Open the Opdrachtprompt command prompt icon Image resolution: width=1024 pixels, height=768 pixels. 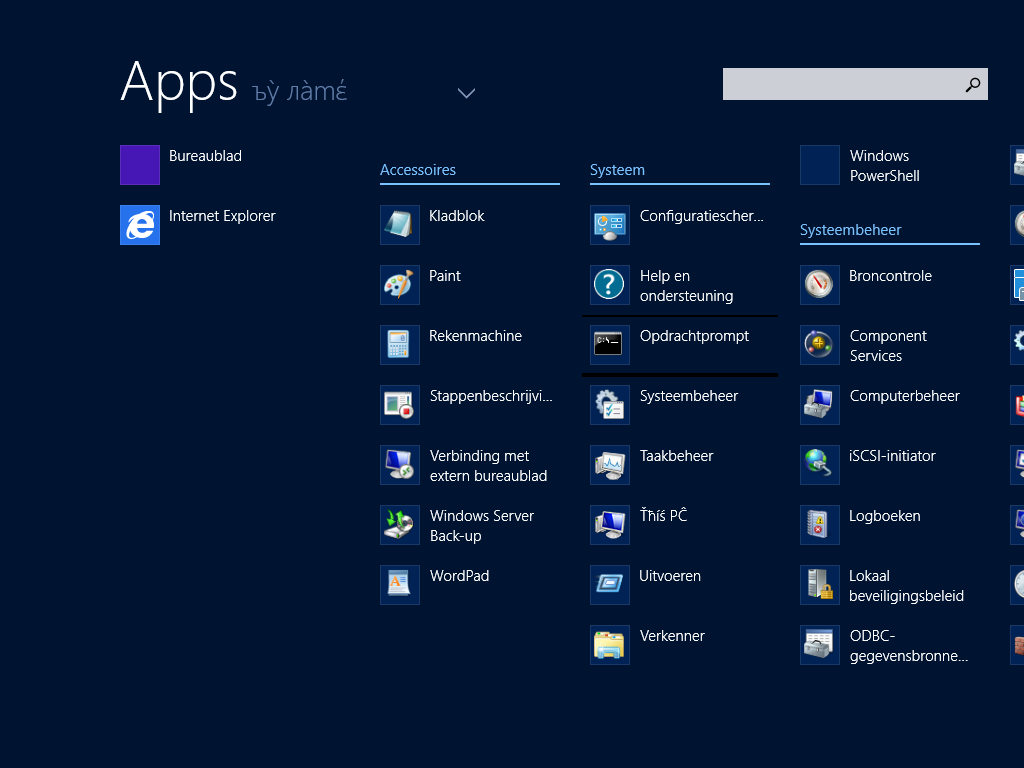click(610, 345)
